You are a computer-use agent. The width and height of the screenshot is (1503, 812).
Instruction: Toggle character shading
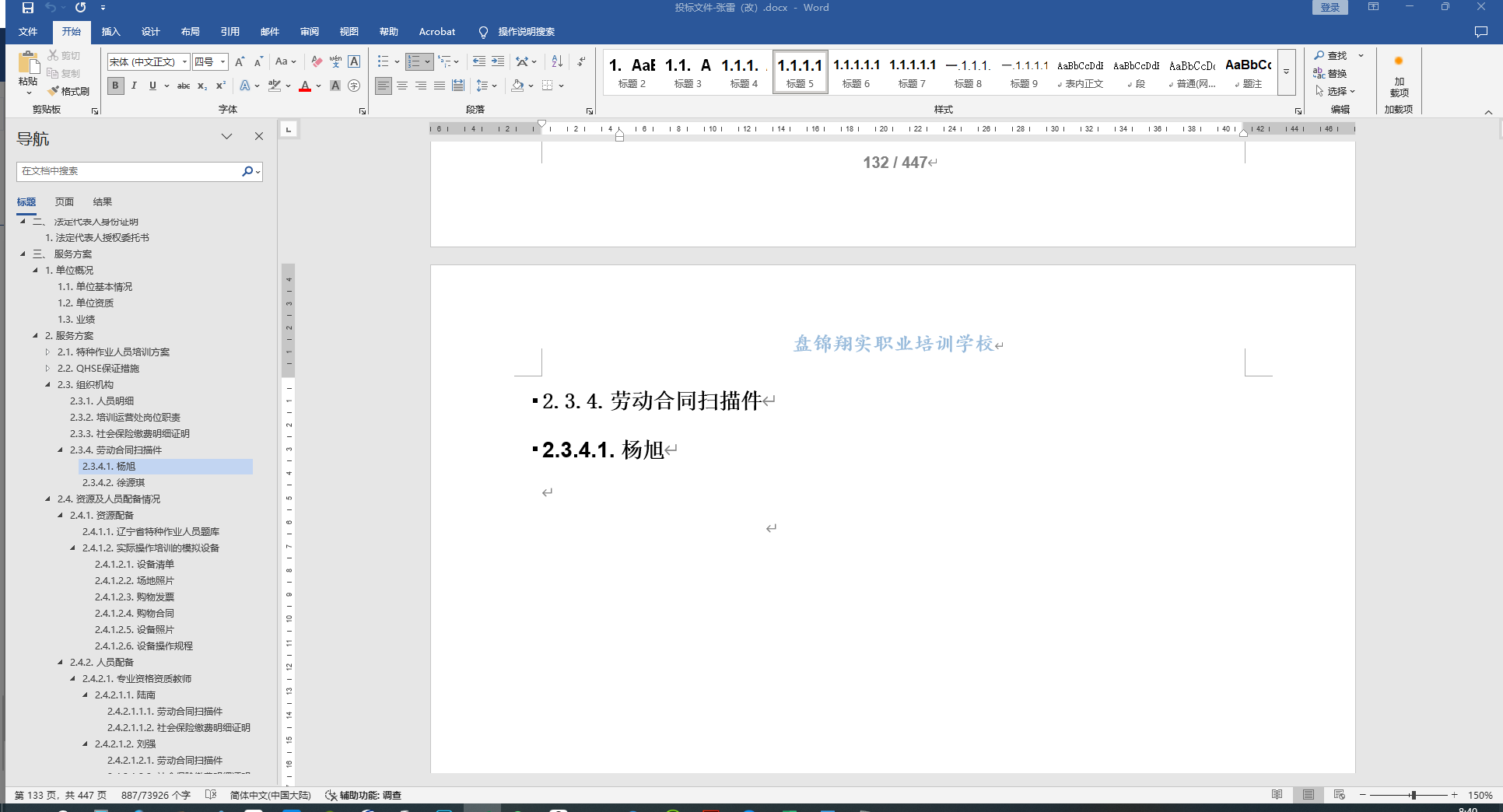(335, 86)
